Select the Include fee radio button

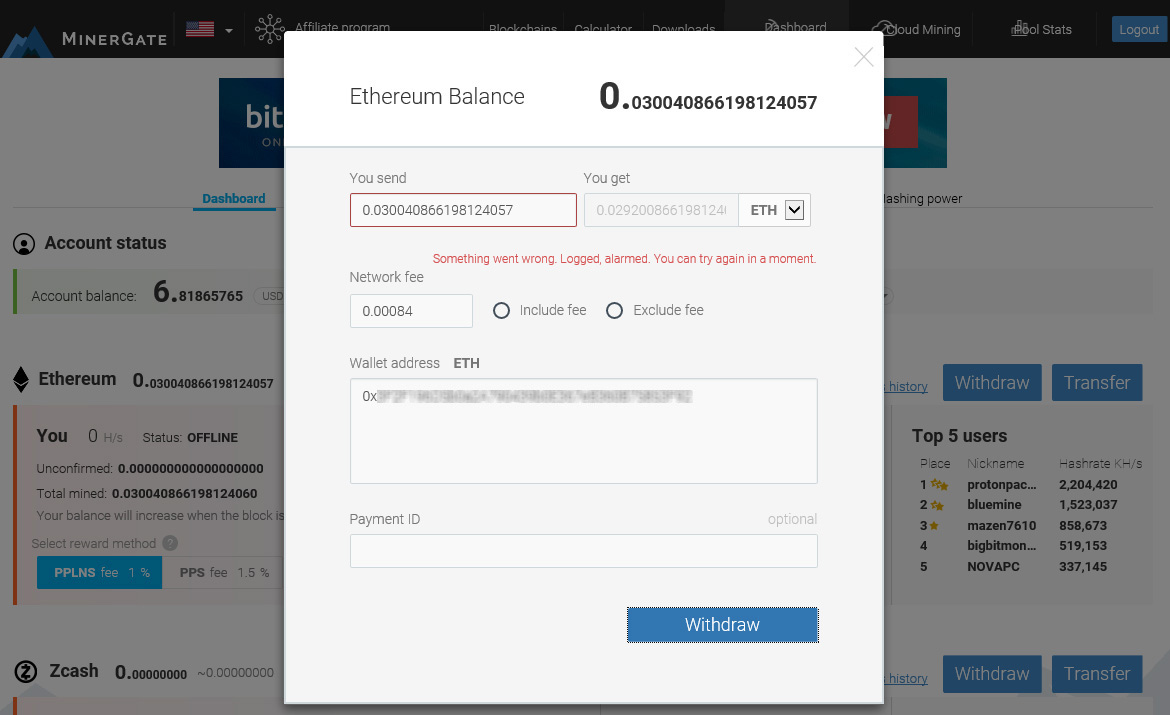[501, 310]
